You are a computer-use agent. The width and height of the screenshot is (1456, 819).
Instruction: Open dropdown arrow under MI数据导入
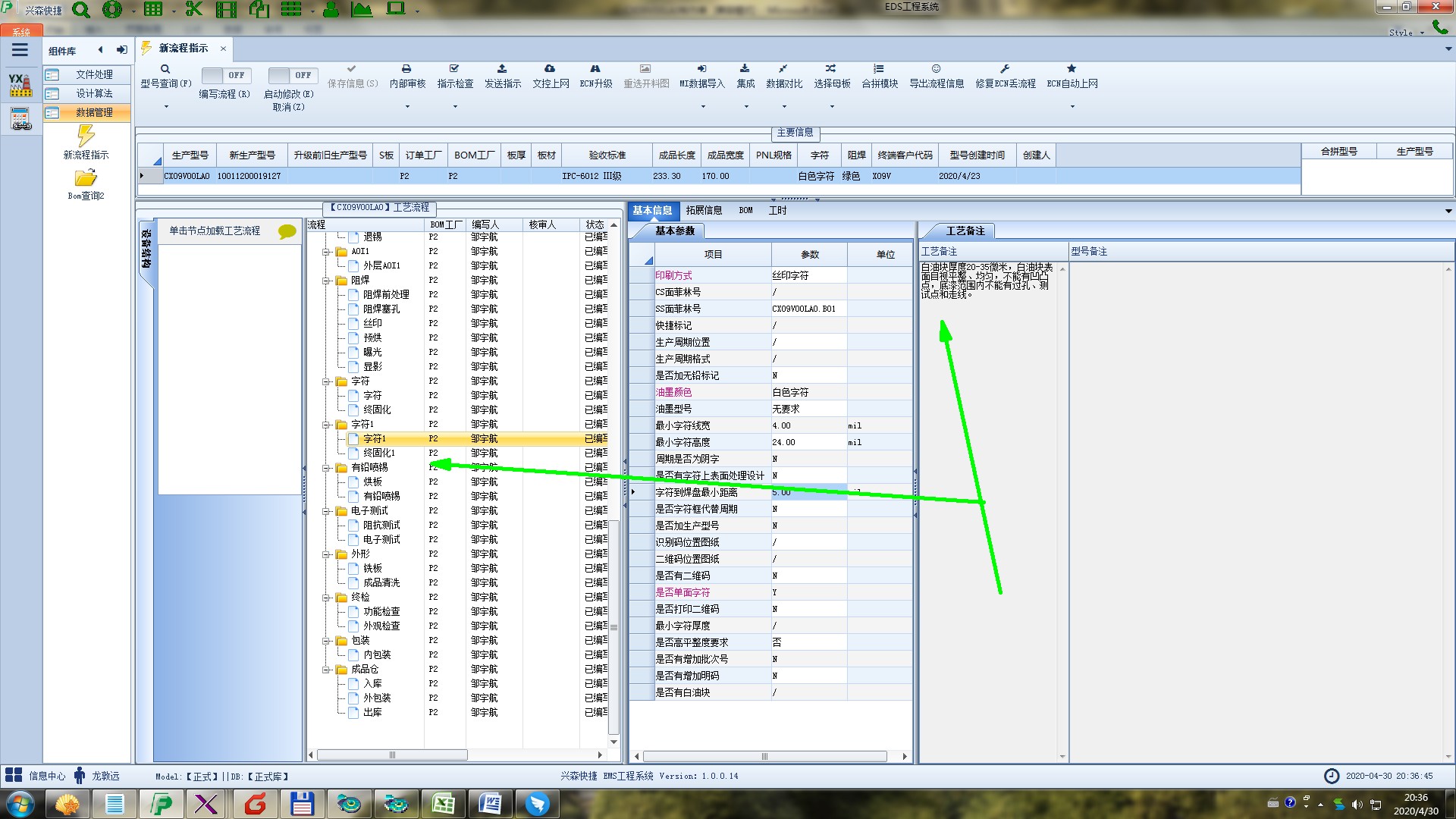tap(702, 106)
